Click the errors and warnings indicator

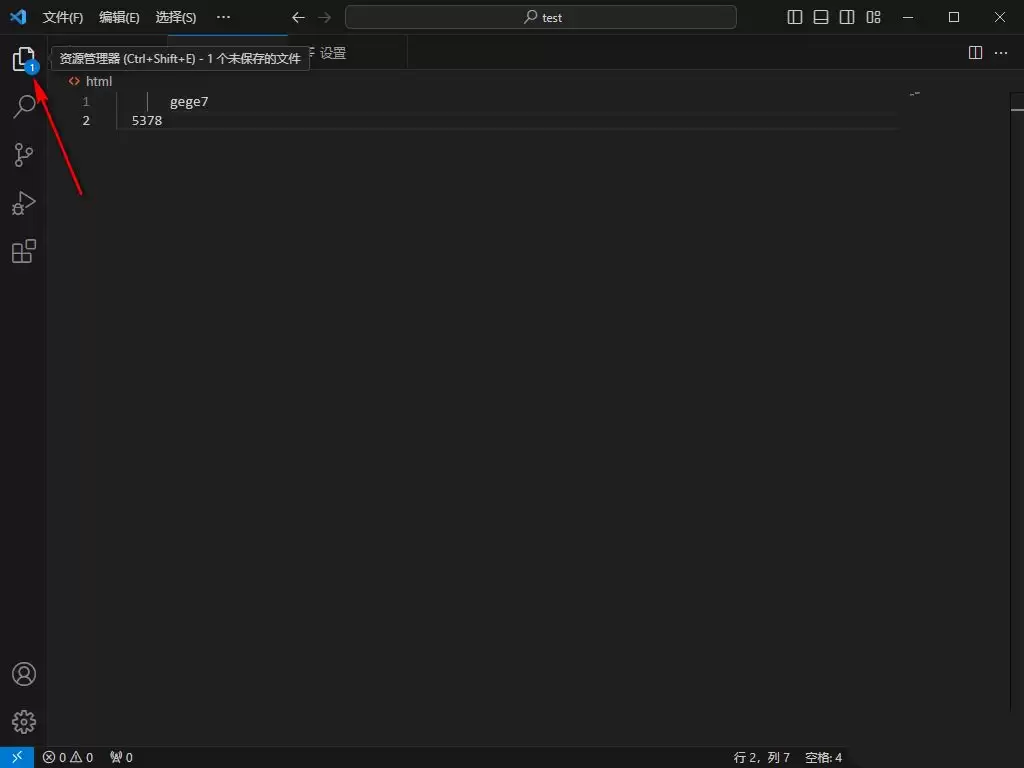coord(68,757)
